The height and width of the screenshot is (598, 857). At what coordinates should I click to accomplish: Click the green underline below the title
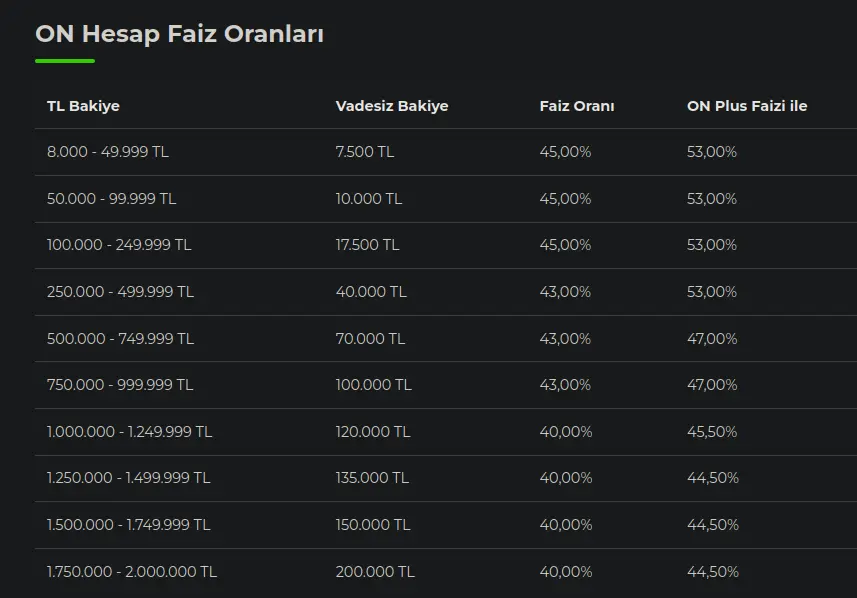[x=65, y=61]
